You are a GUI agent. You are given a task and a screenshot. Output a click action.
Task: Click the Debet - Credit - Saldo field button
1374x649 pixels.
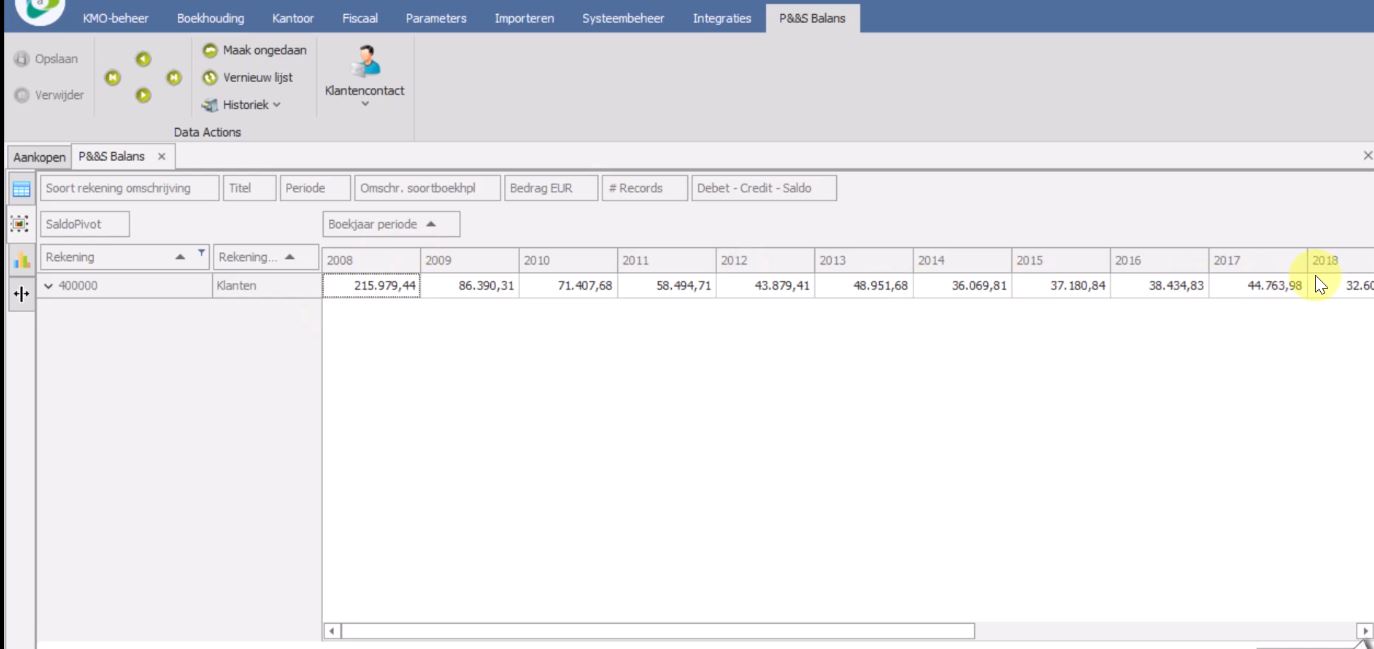(764, 188)
